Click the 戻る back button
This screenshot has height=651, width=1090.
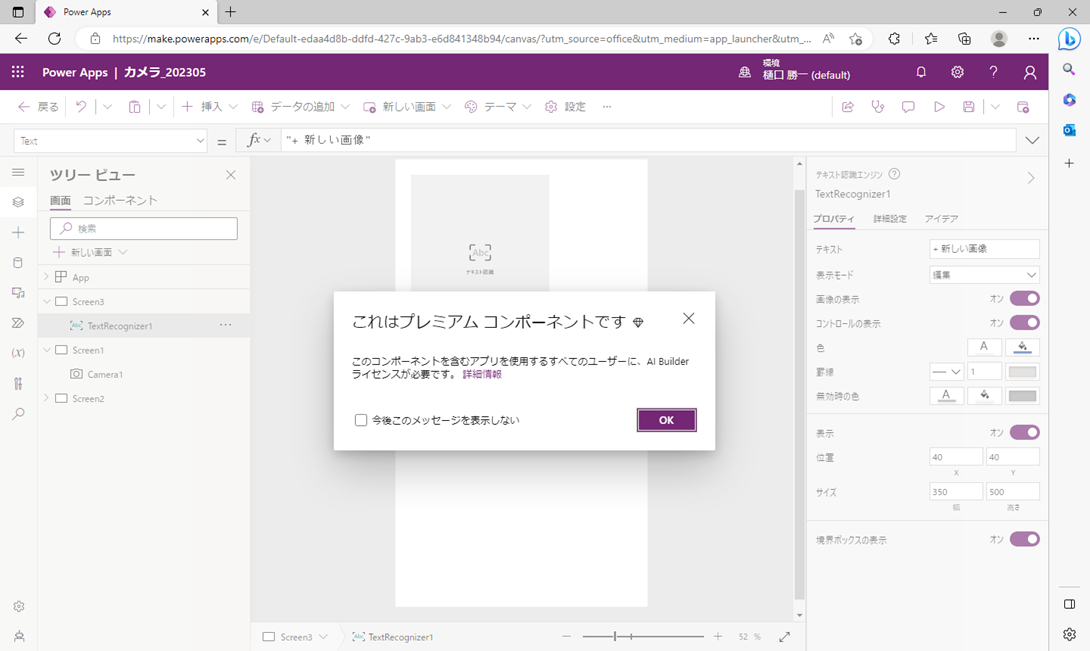[x=38, y=106]
